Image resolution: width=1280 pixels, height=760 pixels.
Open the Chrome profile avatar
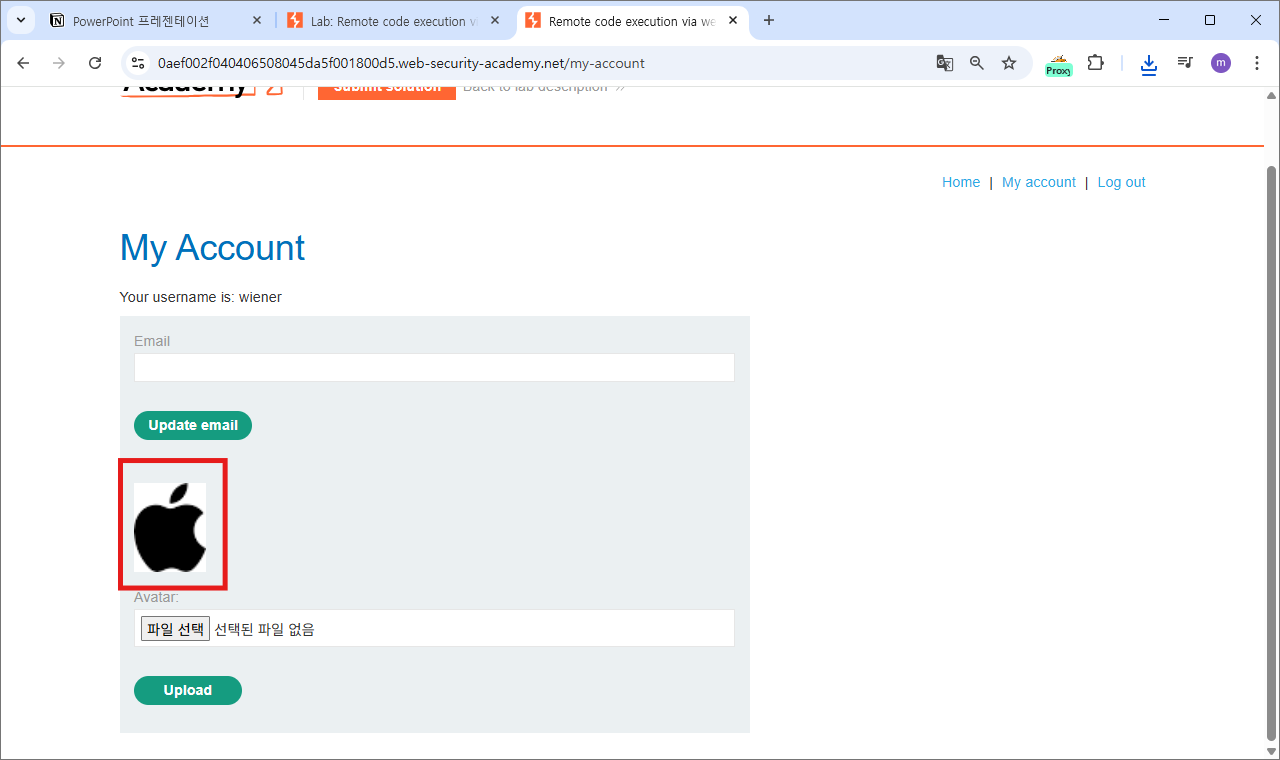point(1221,63)
